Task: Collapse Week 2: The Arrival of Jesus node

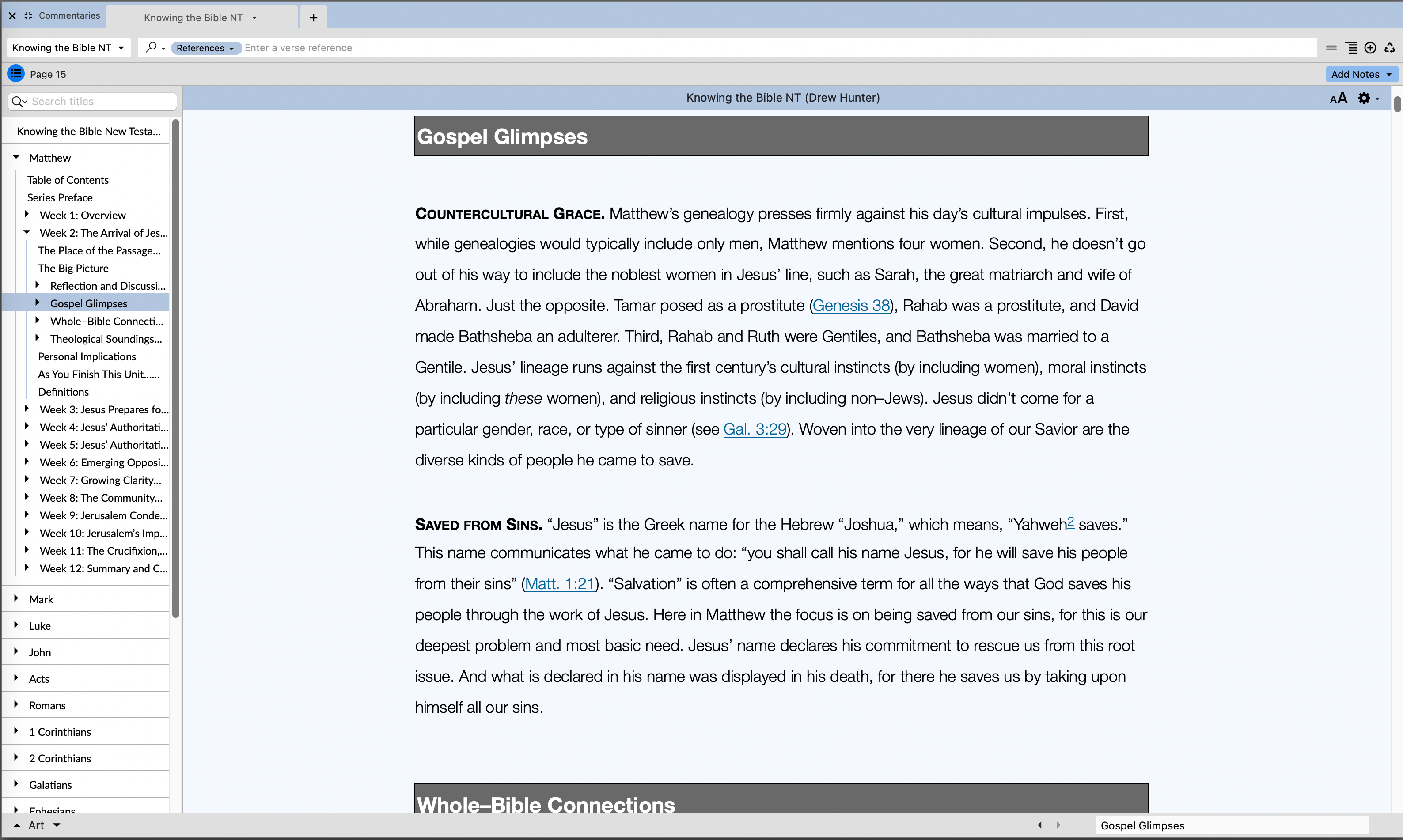Action: point(27,232)
